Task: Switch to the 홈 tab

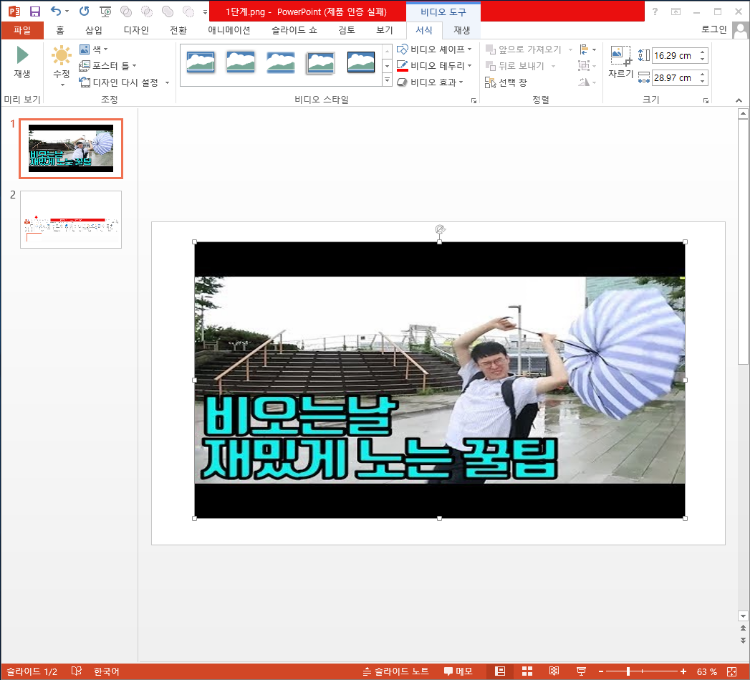Action: (x=60, y=30)
